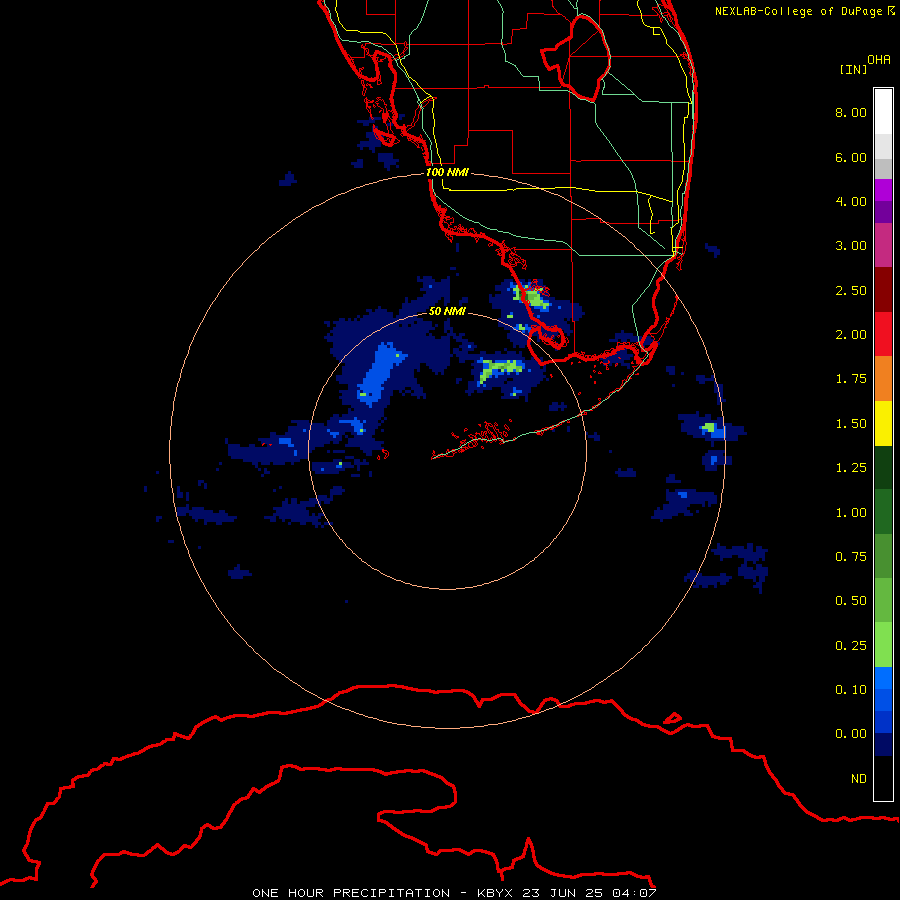This screenshot has width=900, height=900.
Task: Pick the dark maroon swatch beside 2.50
Action: coord(883,290)
